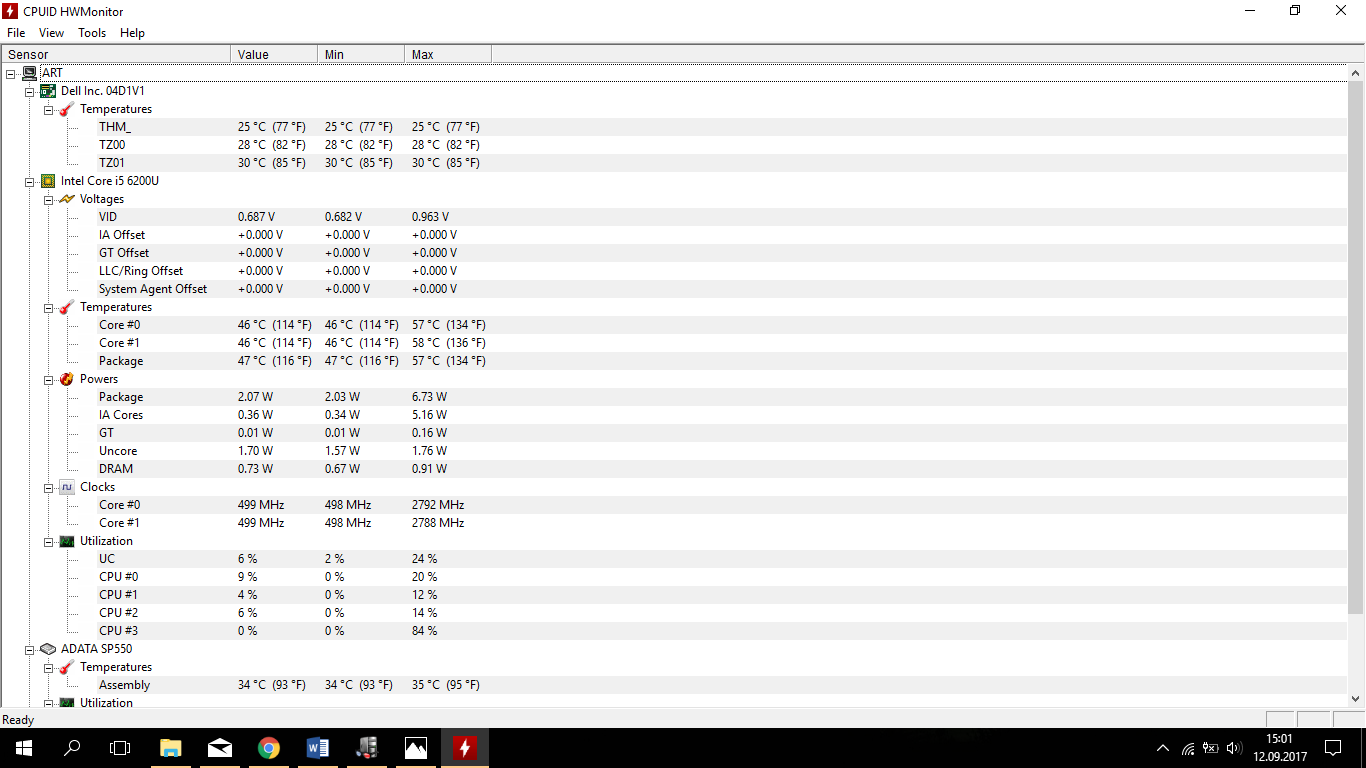Click the Temperatures thermometer icon under ADATA SP550
The height and width of the screenshot is (768, 1366).
67,667
